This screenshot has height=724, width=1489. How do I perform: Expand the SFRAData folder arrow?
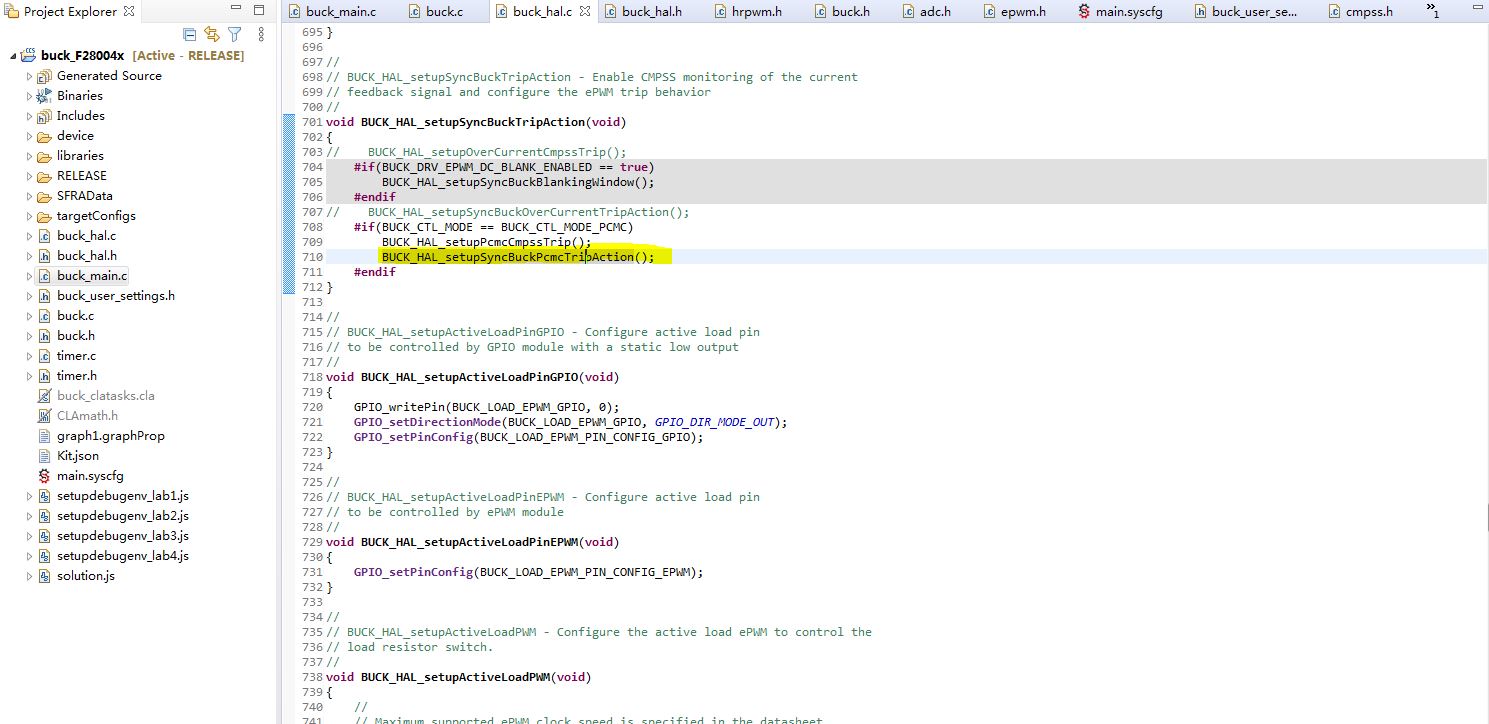tap(29, 196)
